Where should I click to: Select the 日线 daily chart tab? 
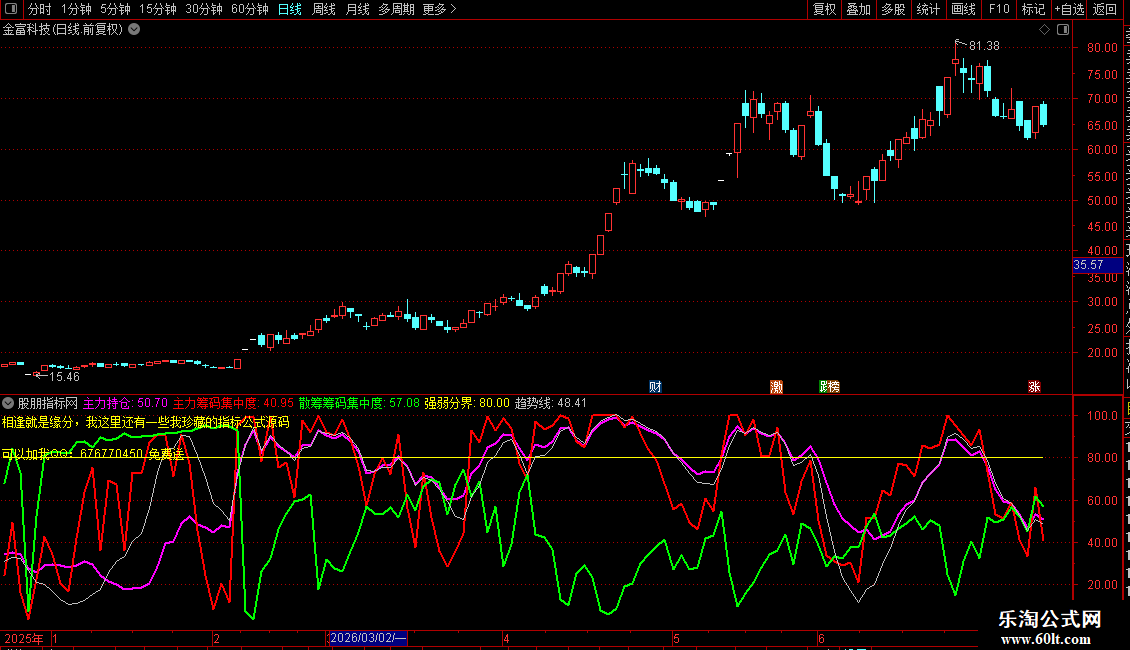point(290,9)
